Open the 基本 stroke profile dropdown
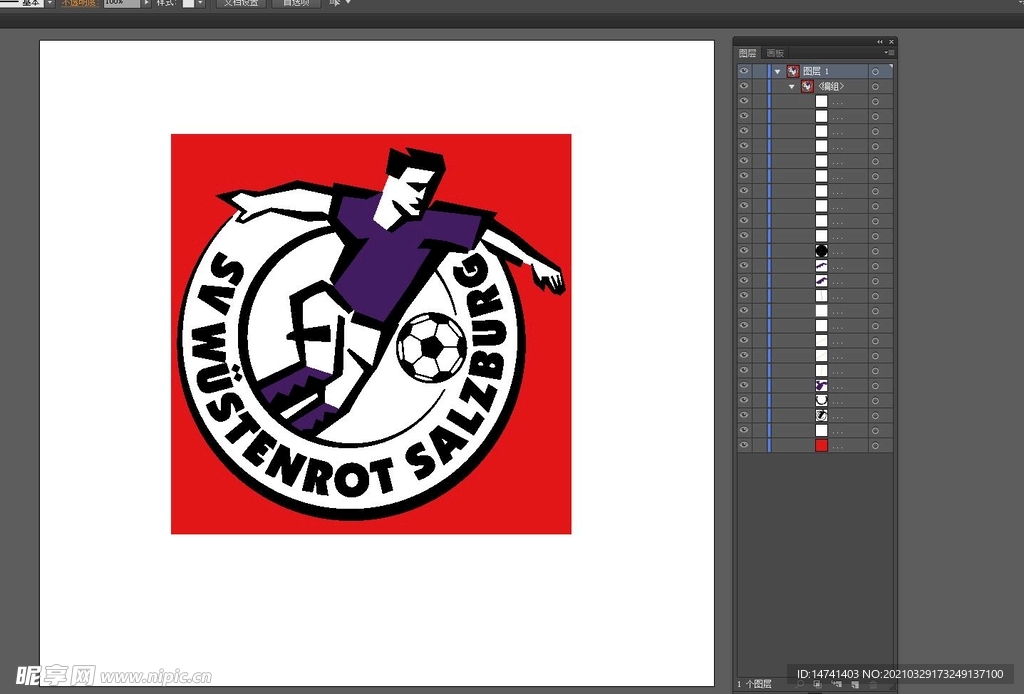 (50, 3)
